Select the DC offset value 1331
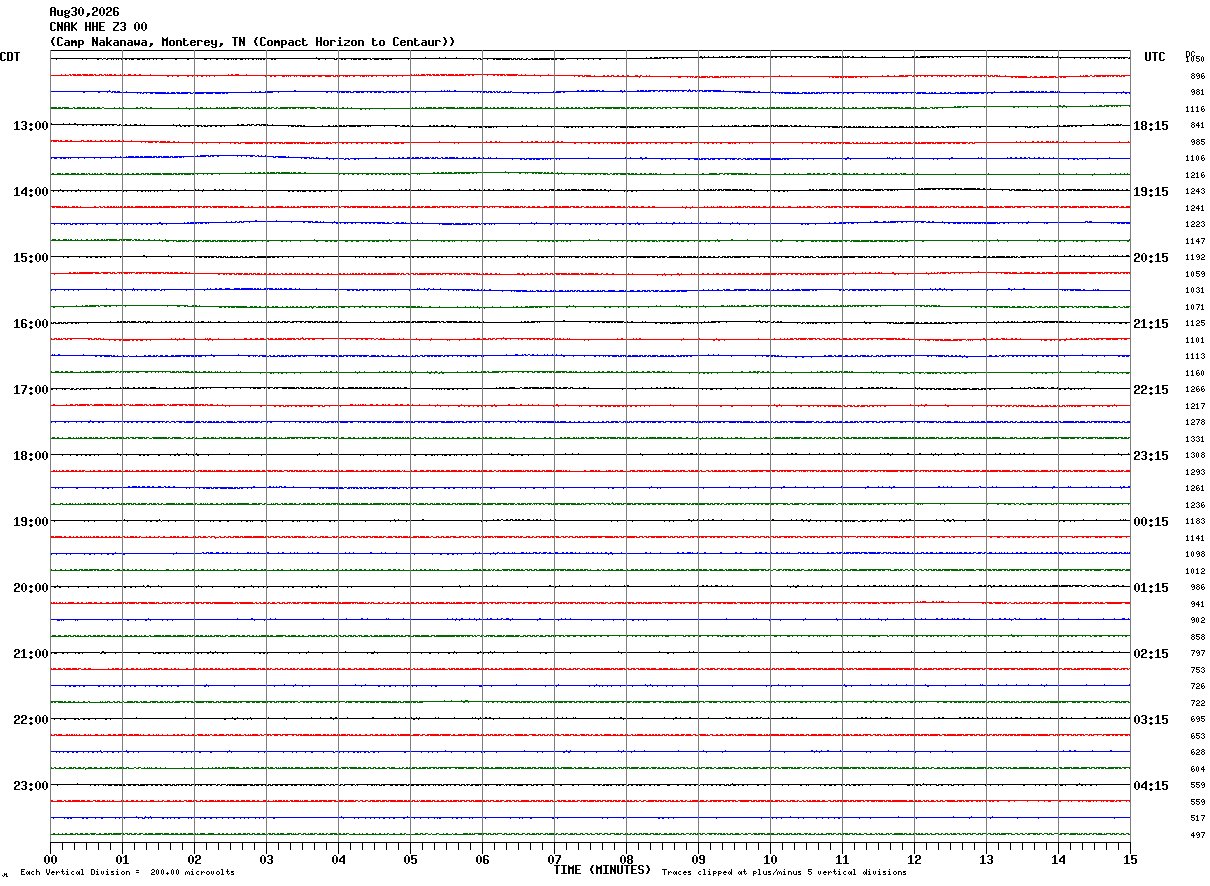The width and height of the screenshot is (1210, 886). (1195, 439)
